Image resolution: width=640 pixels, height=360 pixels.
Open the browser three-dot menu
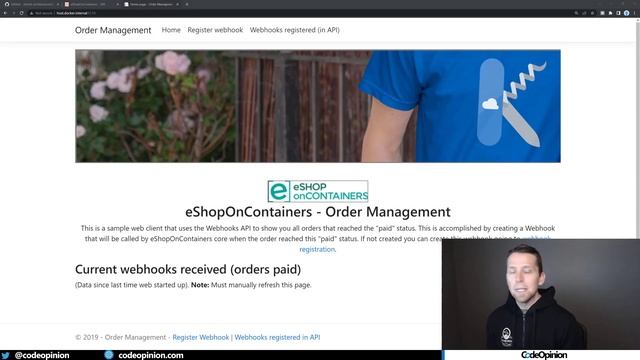pyautogui.click(x=635, y=13)
